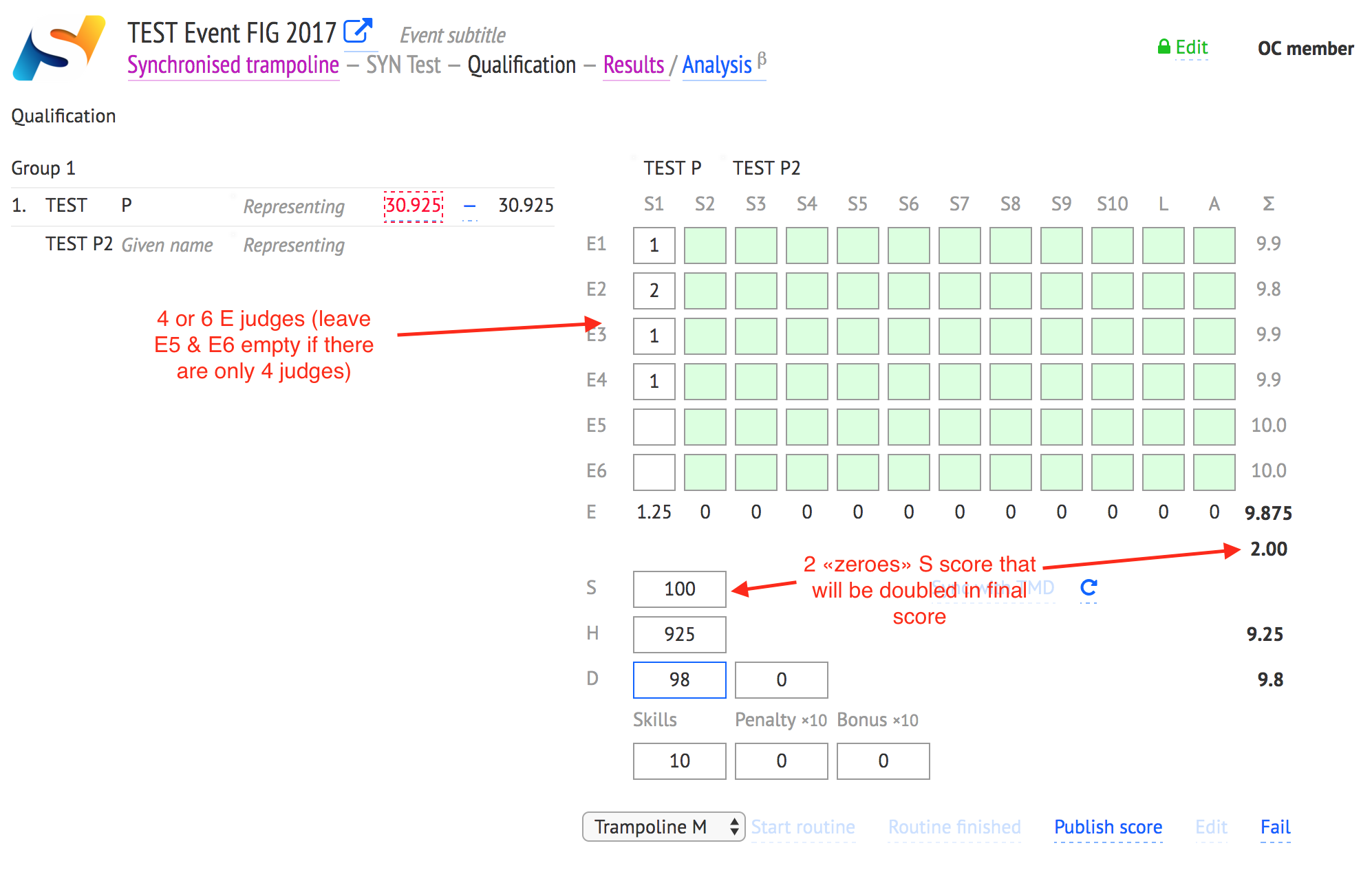Click the H score field showing 925
1372x894 pixels.
[679, 635]
